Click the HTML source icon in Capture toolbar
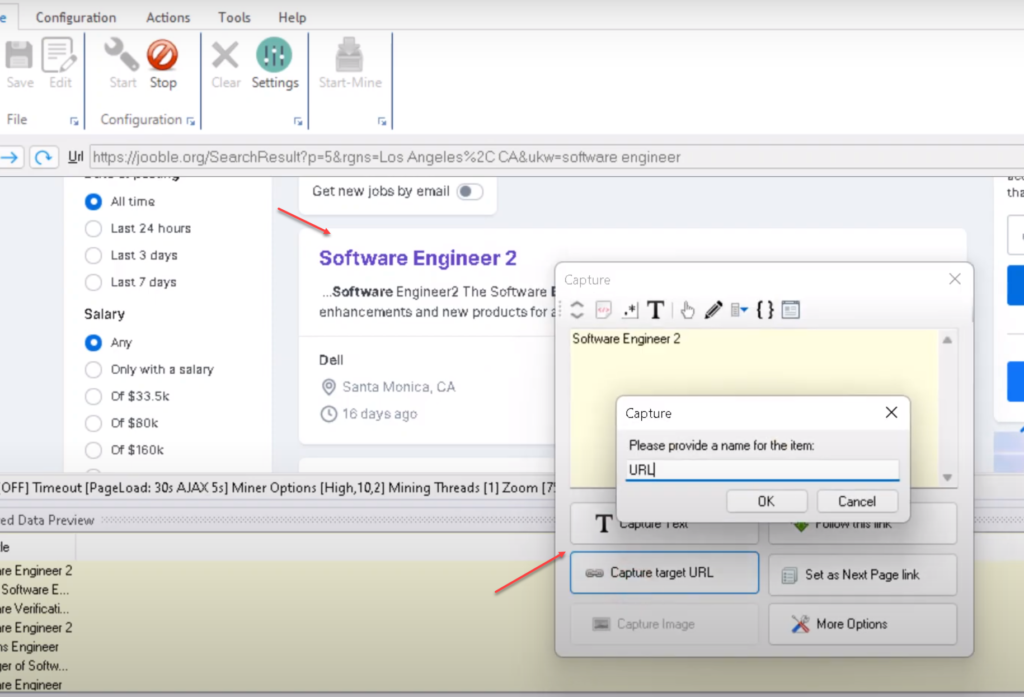The height and width of the screenshot is (697, 1024). [x=604, y=310]
